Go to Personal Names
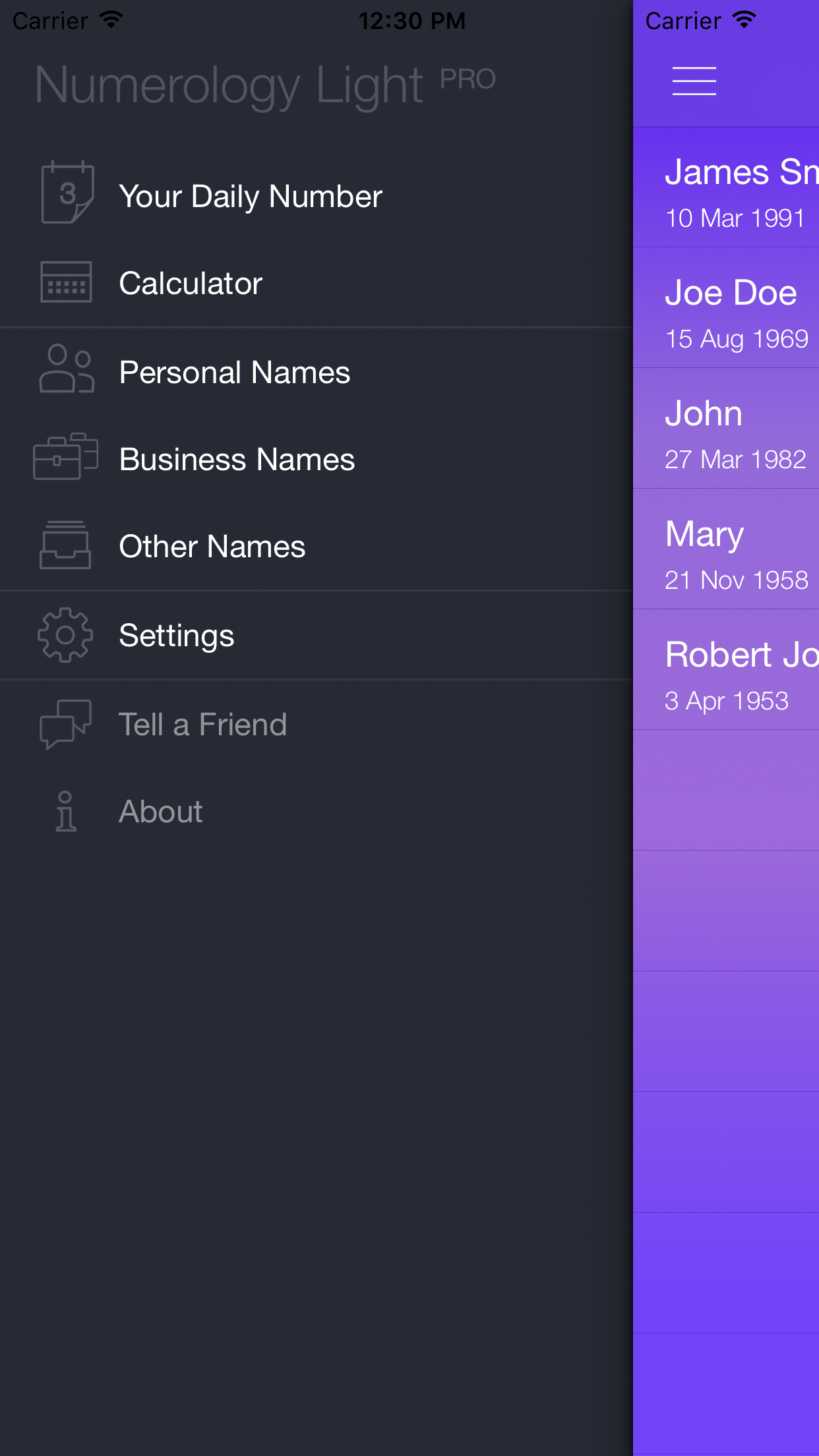 [x=235, y=373]
